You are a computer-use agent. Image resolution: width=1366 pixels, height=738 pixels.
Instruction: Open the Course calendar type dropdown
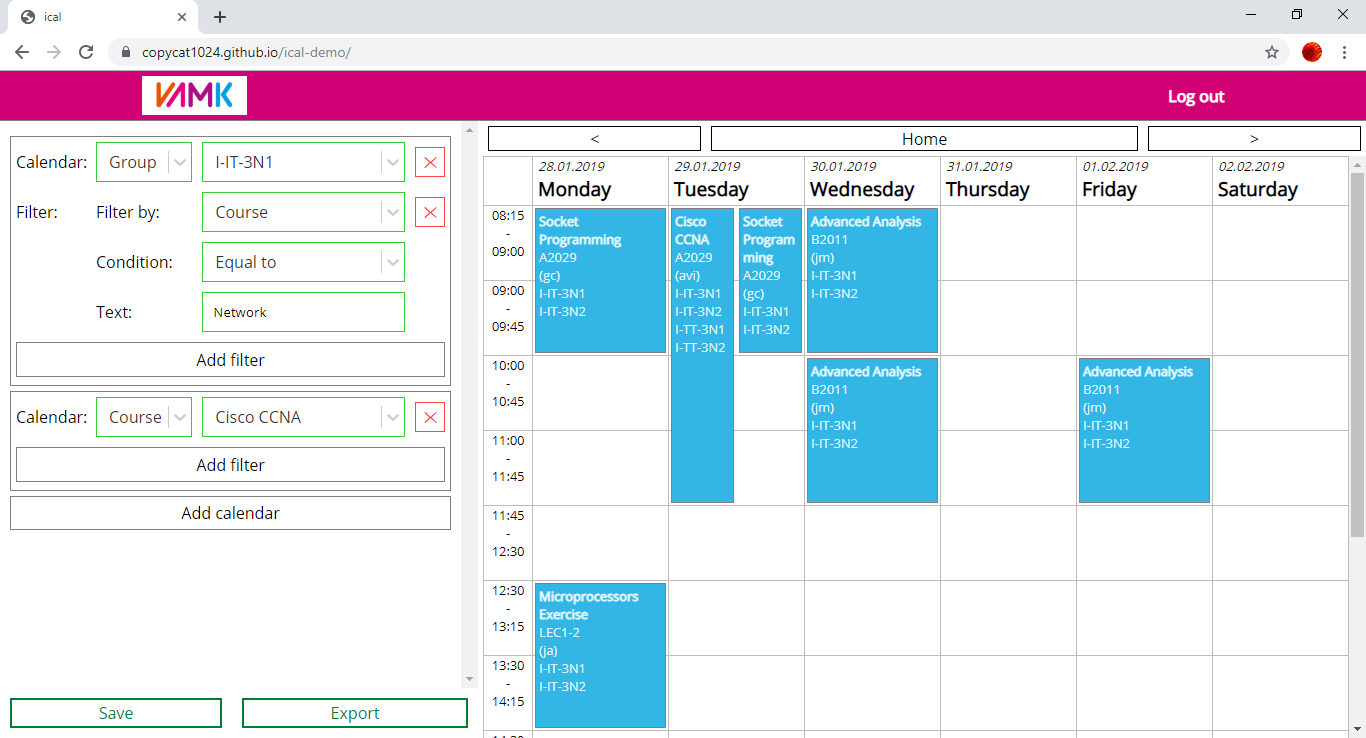click(x=144, y=417)
